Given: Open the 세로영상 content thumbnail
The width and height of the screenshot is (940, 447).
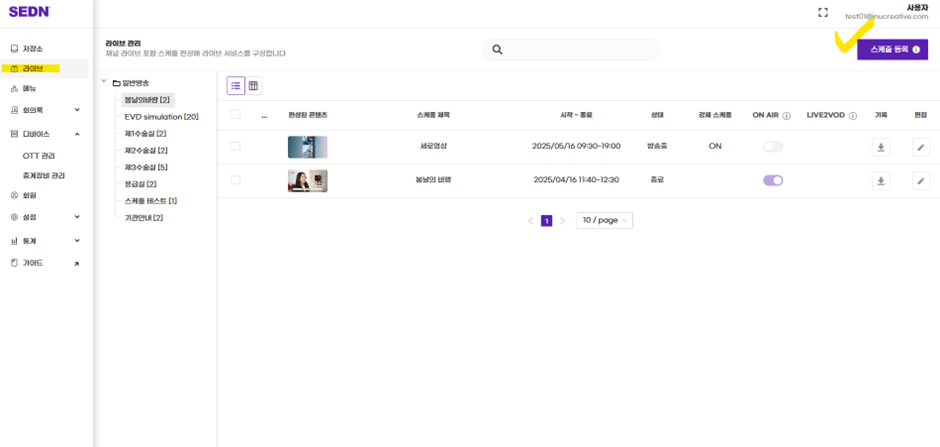Looking at the screenshot, I should 308,147.
